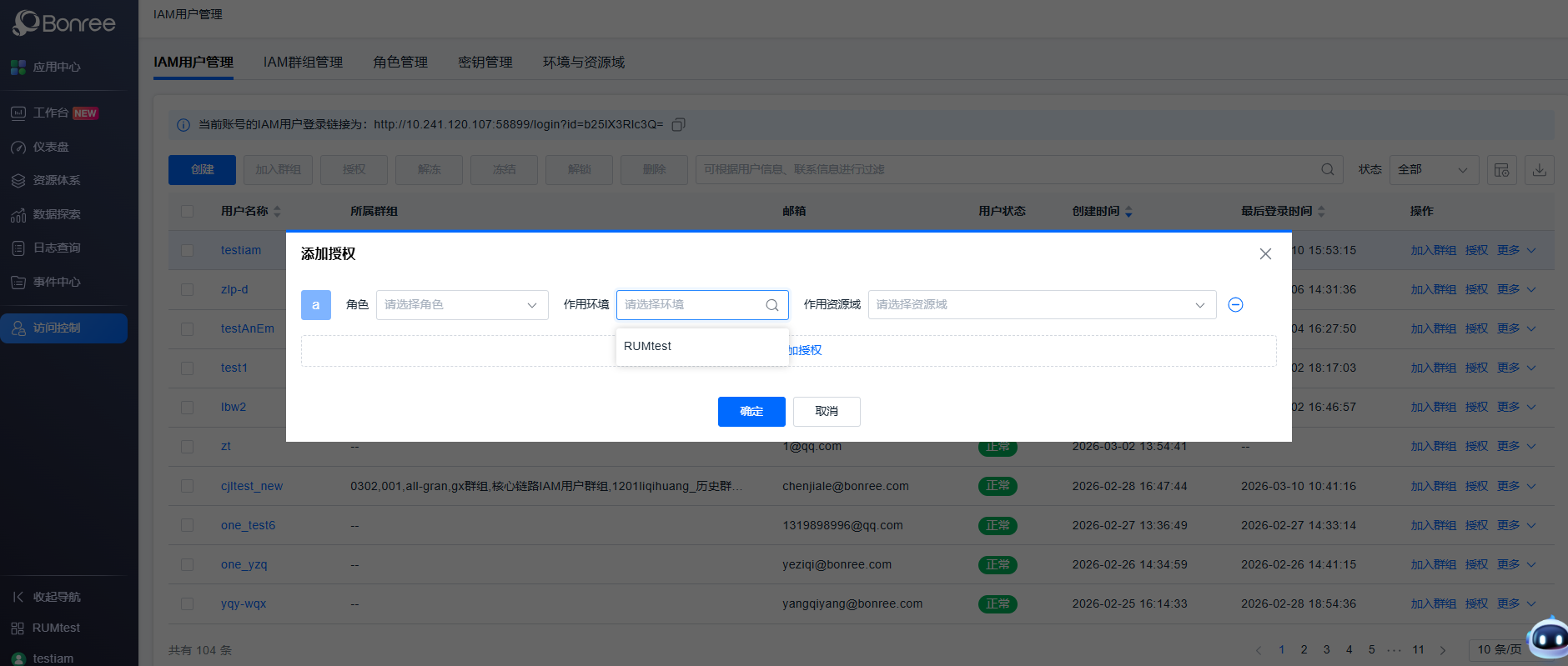Go to page 11 in pagination
This screenshot has width=1568, height=666.
[1418, 649]
